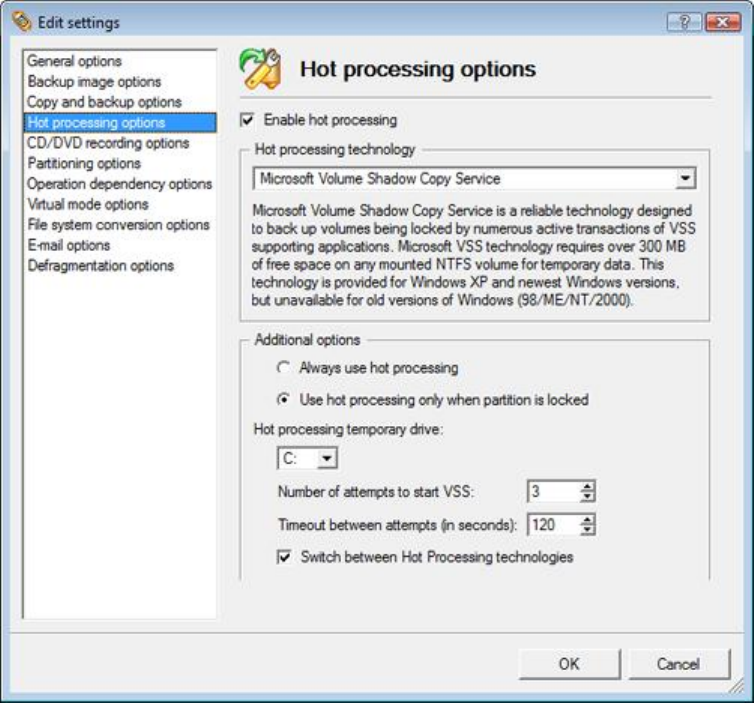This screenshot has height=703, width=754.
Task: Select CD/DVD recording options
Action: (108, 143)
